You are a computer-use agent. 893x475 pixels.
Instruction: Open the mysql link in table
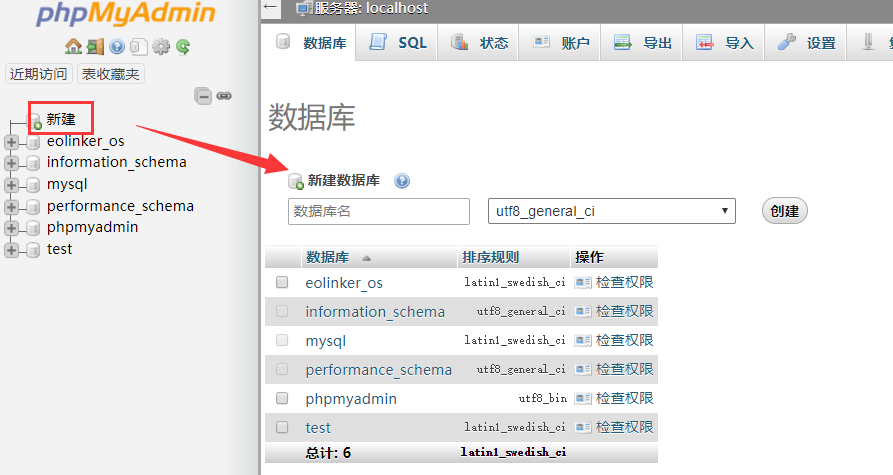(x=326, y=341)
